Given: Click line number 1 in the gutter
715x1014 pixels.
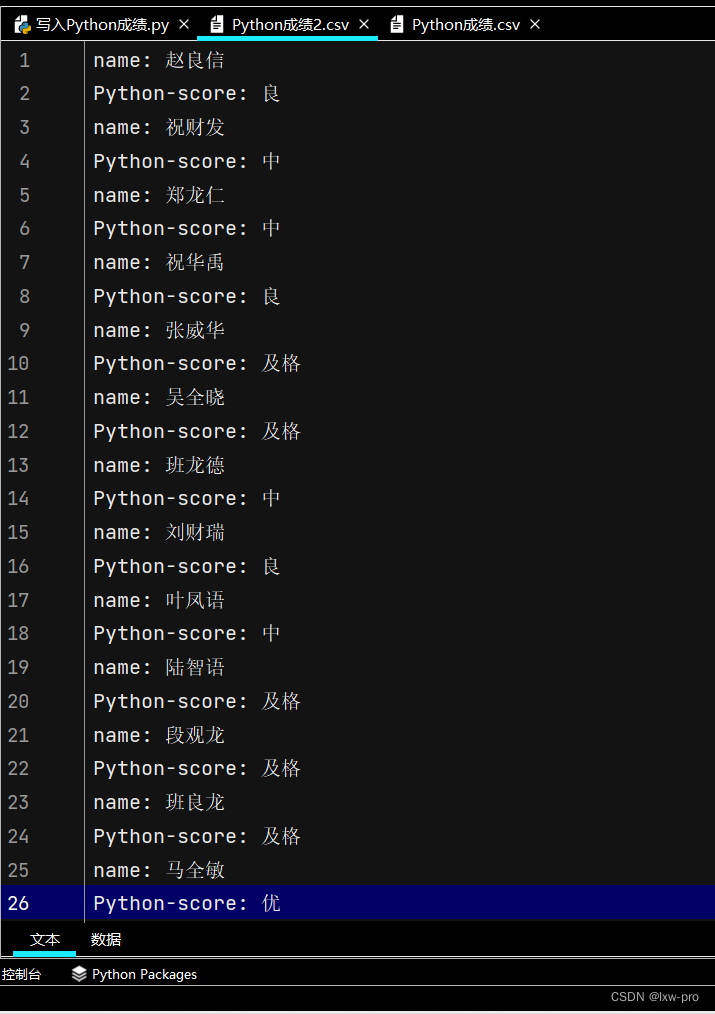Looking at the screenshot, I should click(x=25, y=60).
